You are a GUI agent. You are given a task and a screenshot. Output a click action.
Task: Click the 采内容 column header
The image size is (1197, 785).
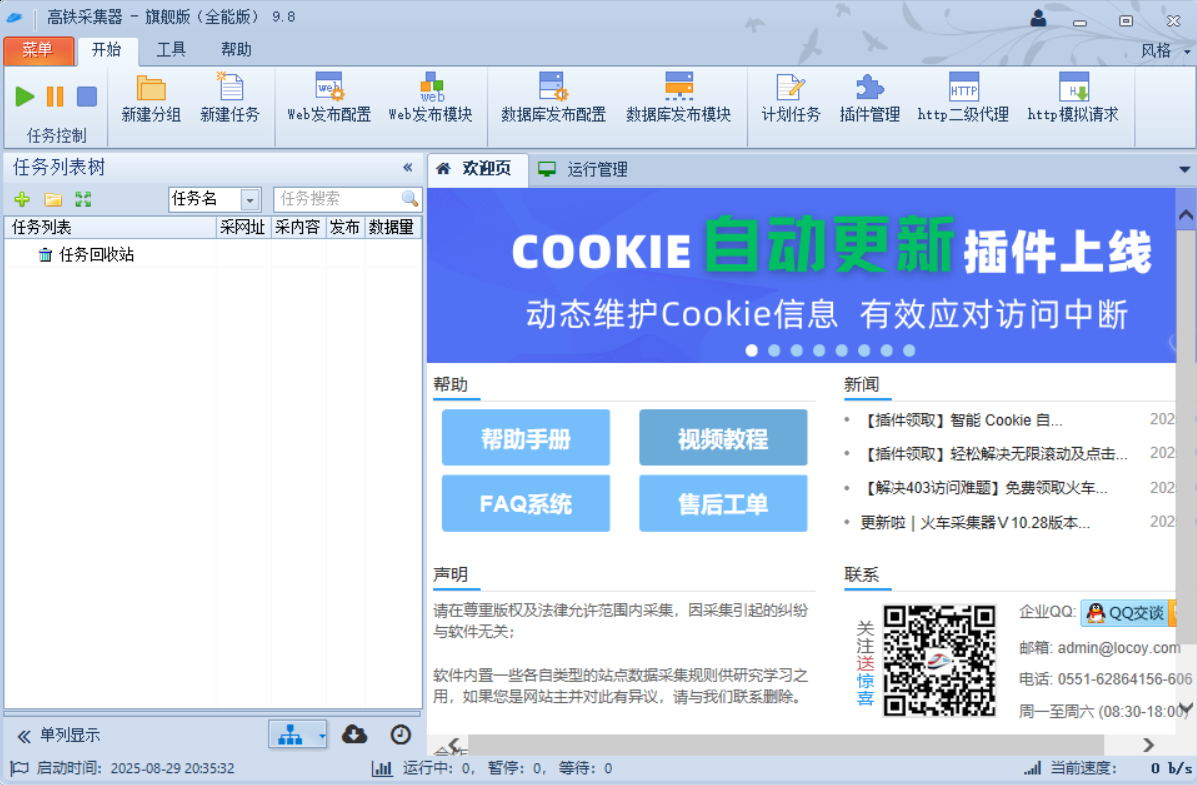pos(298,228)
